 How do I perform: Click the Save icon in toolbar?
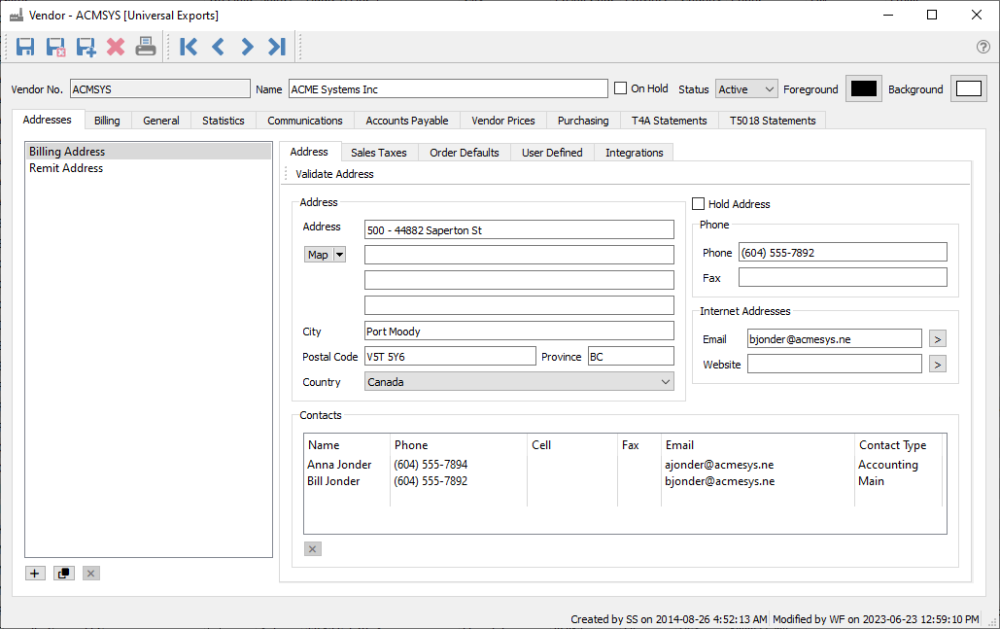coord(26,46)
